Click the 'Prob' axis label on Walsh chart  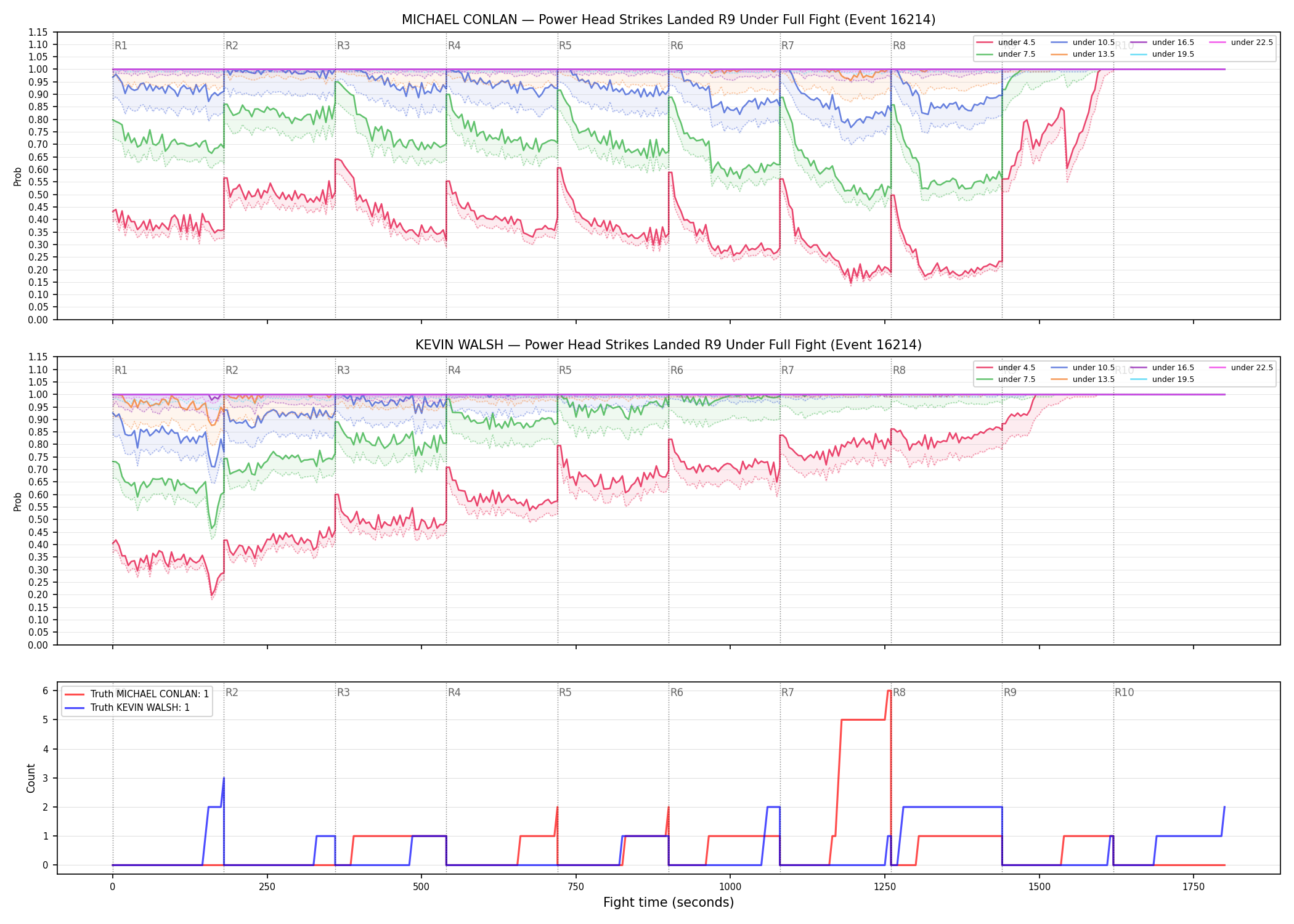click(x=18, y=501)
